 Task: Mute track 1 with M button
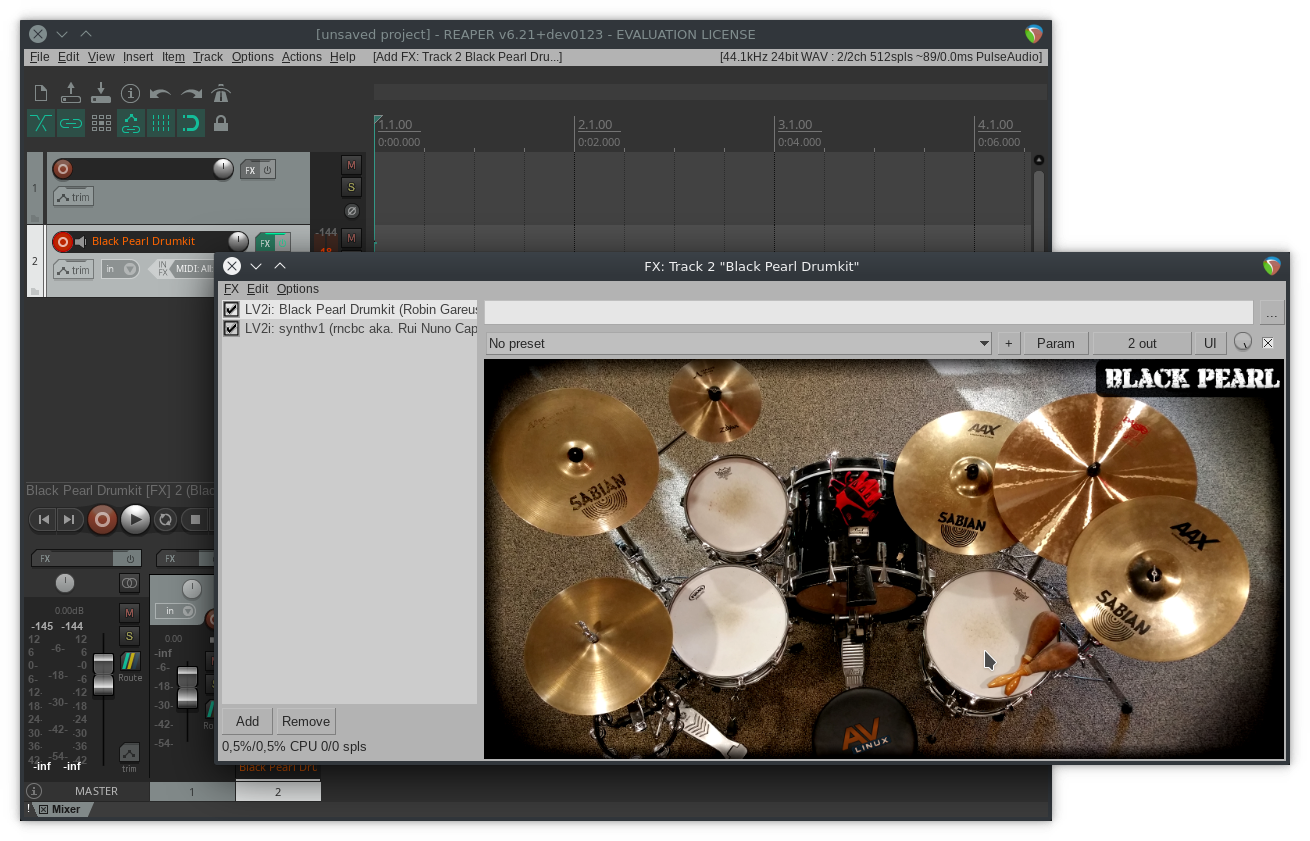351,165
